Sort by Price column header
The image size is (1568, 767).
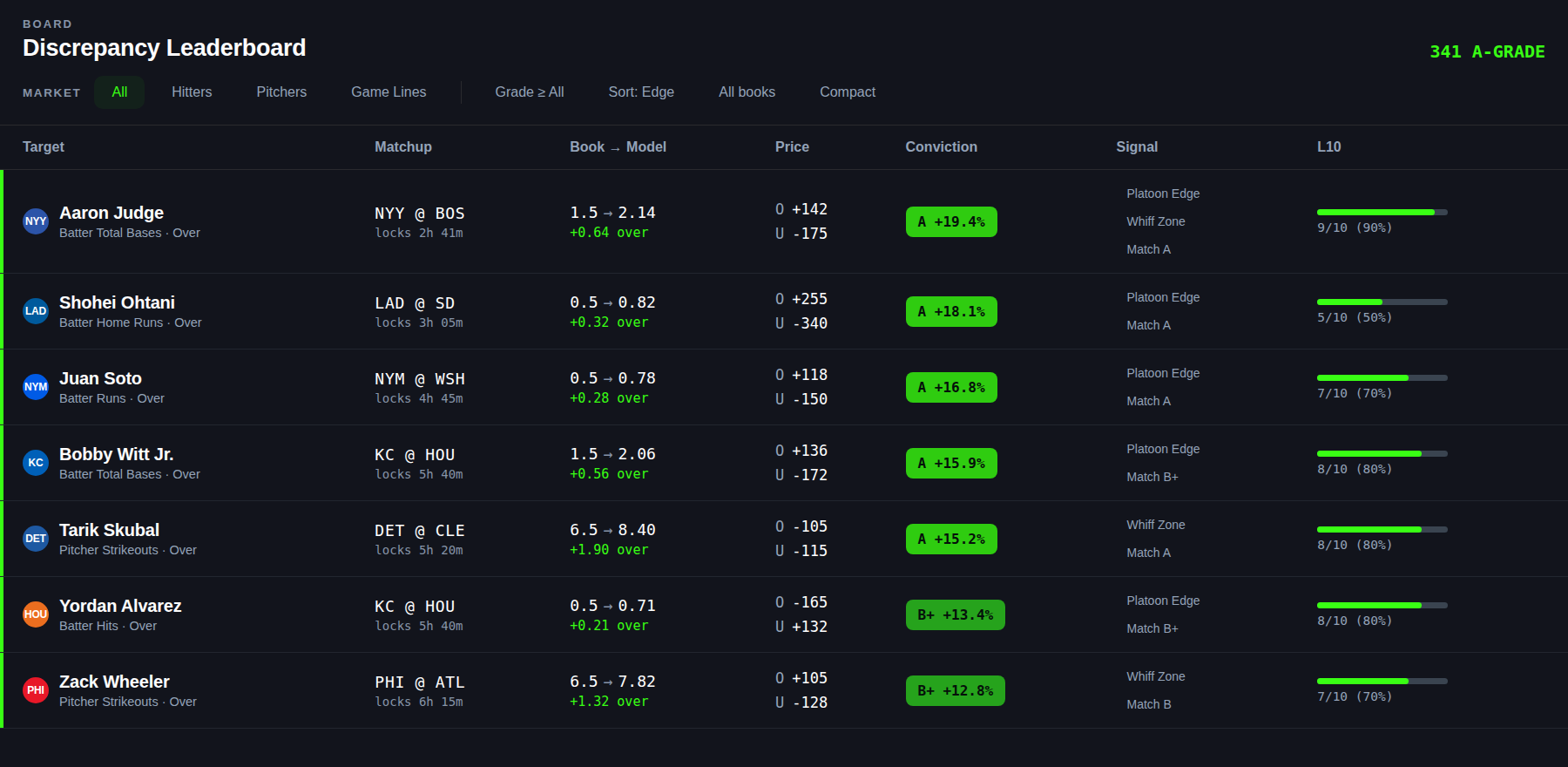792,147
